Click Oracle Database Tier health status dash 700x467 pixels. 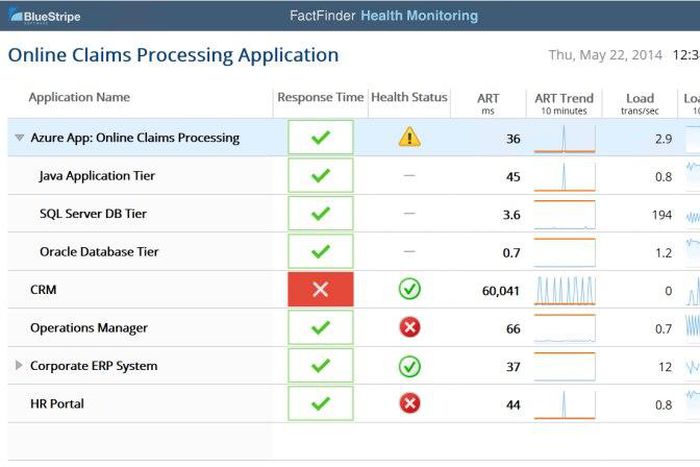pyautogui.click(x=409, y=251)
